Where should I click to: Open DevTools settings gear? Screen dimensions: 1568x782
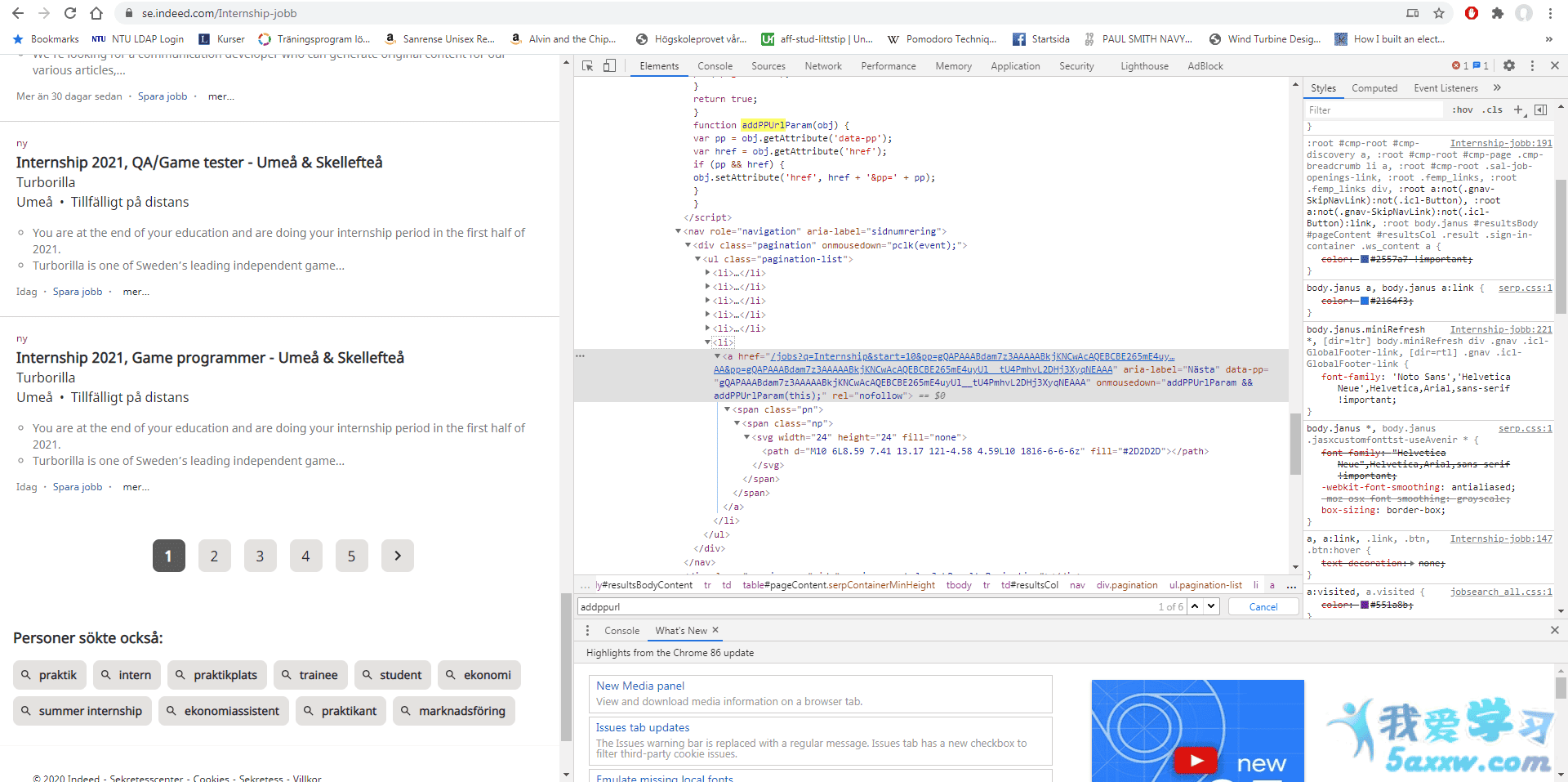1509,65
